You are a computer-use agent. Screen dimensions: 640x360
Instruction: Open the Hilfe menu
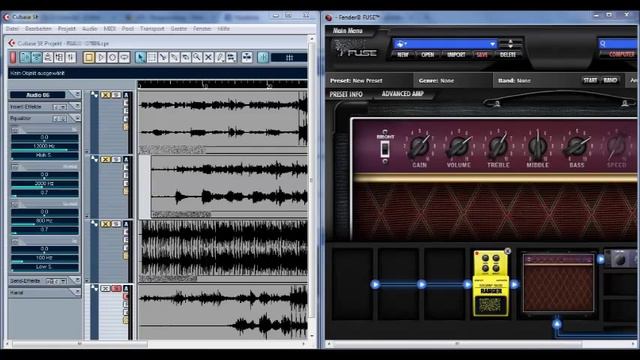223,29
